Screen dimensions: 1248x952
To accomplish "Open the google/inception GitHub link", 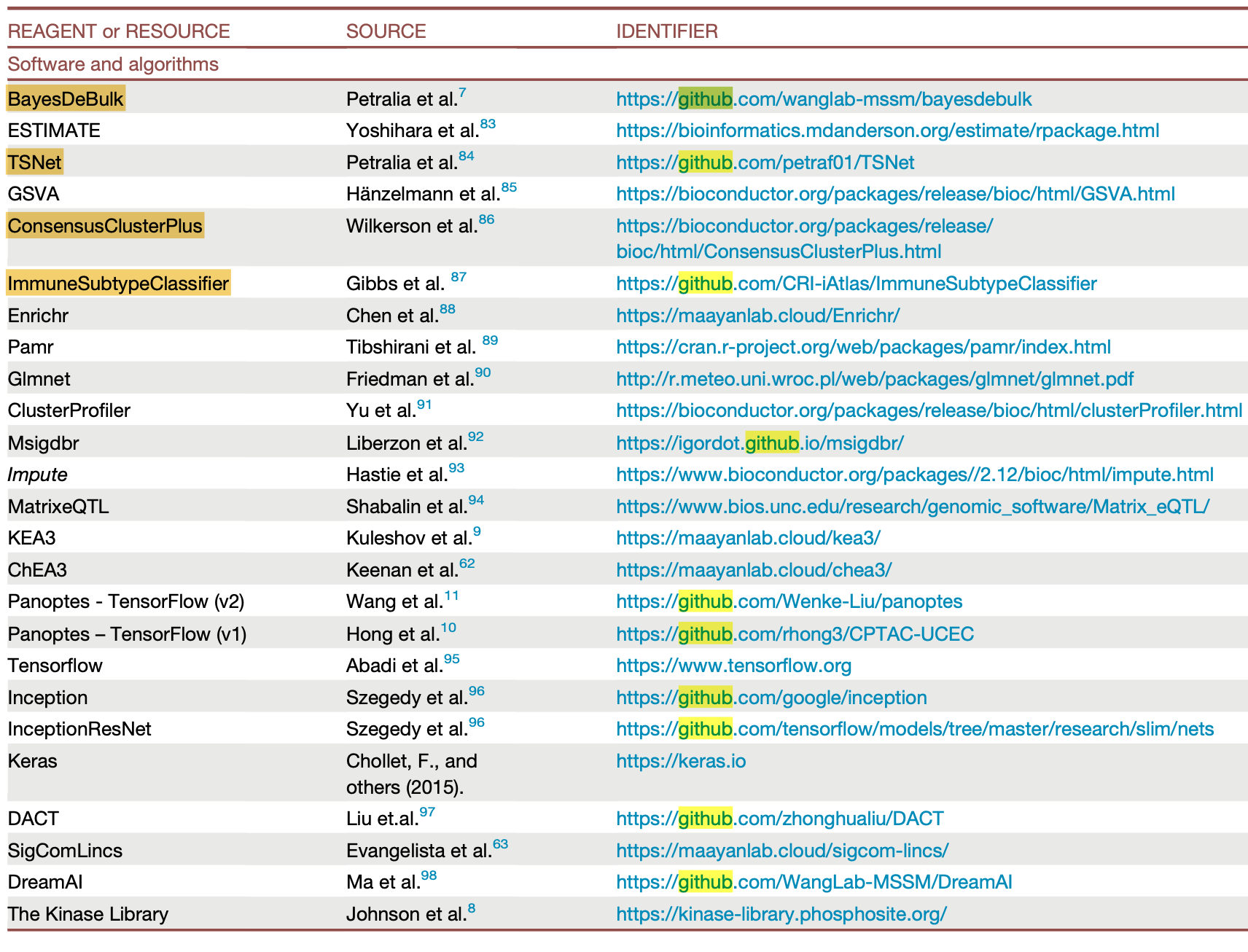I will pyautogui.click(x=771, y=698).
